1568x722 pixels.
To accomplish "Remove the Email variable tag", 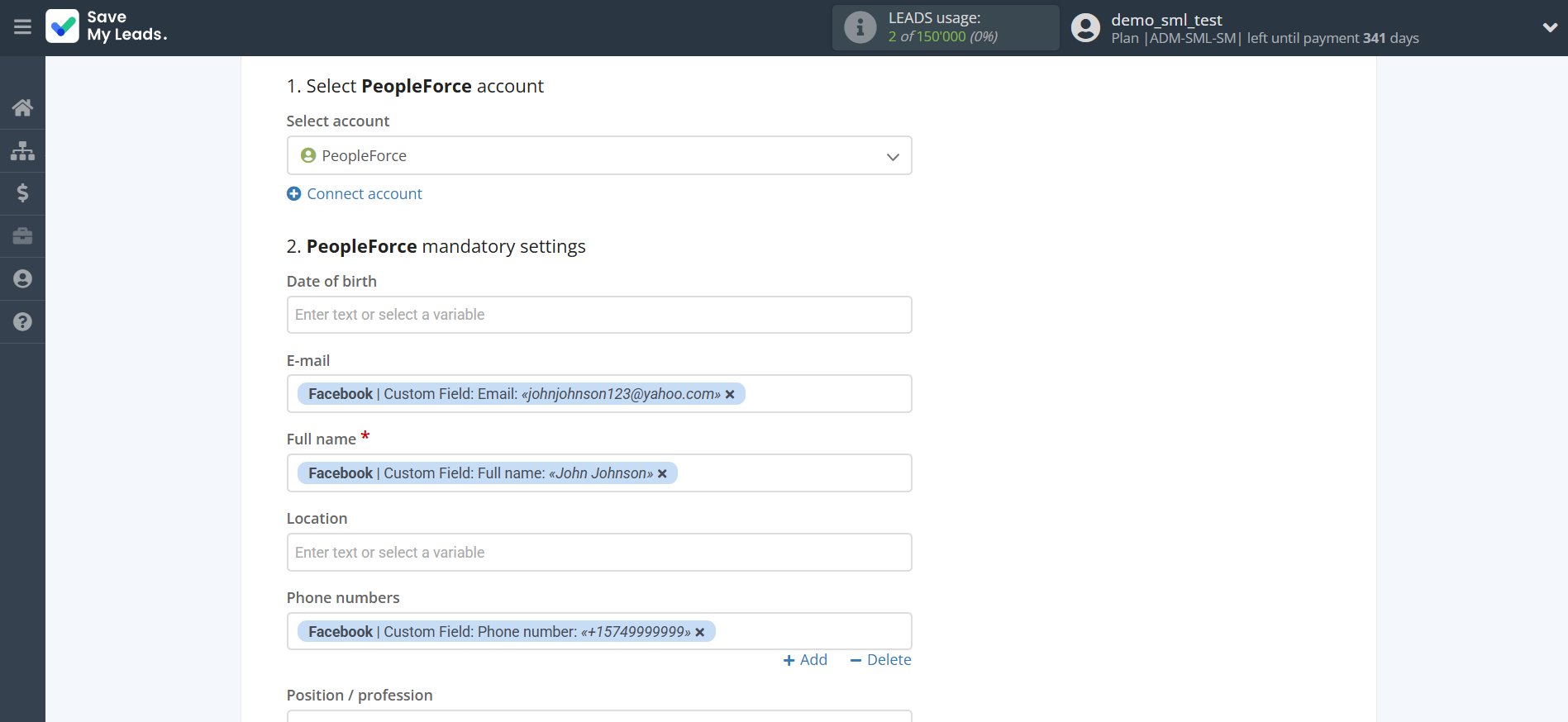I will [x=730, y=395].
